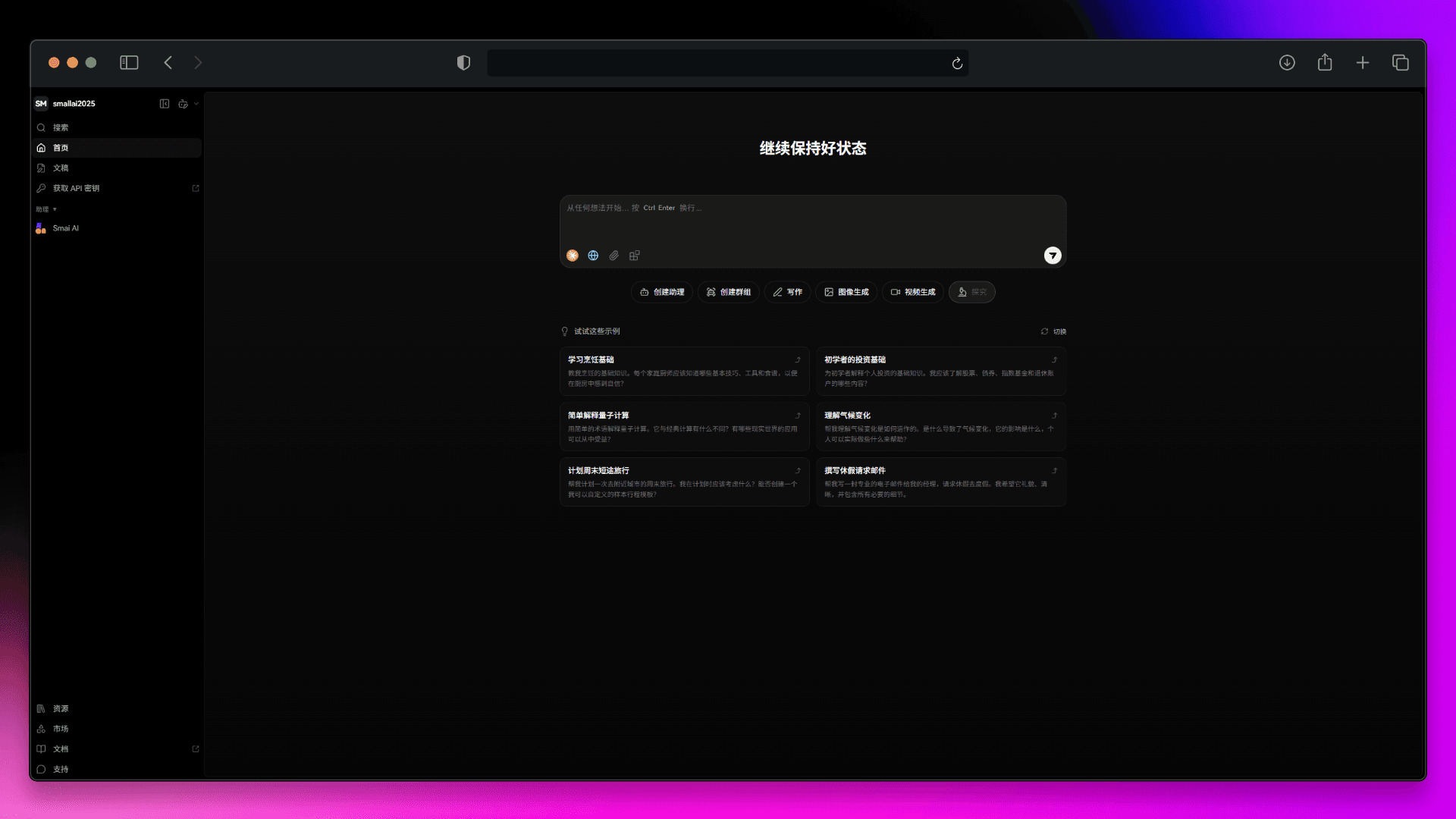The width and height of the screenshot is (1456, 819).
Task: Click the 创建助理 button
Action: 661,292
